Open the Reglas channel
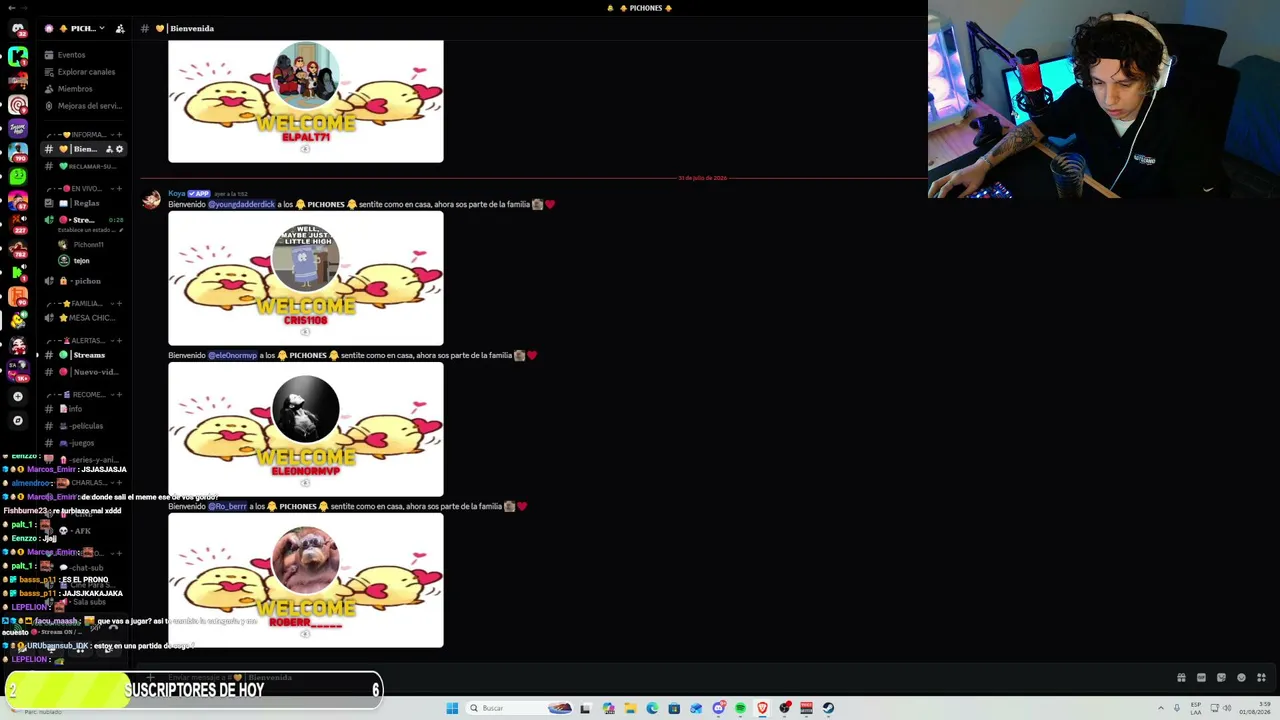 (x=84, y=203)
